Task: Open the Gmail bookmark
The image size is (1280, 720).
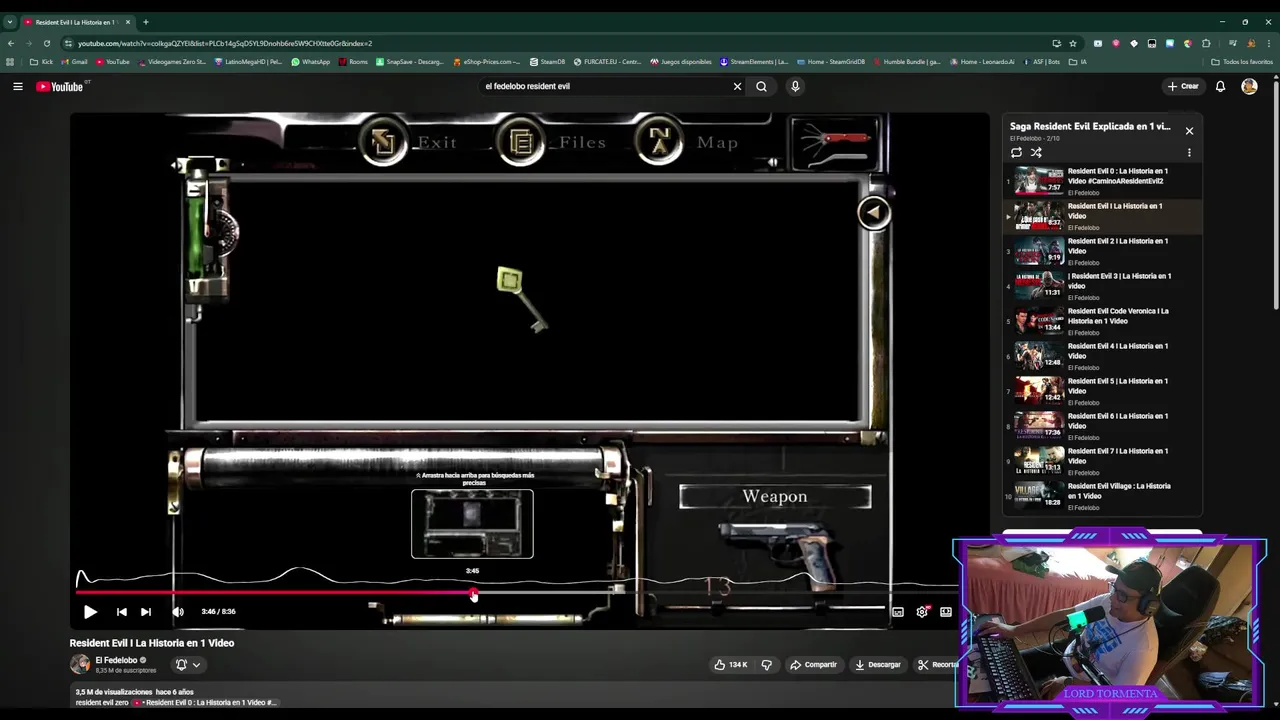Action: click(74, 62)
